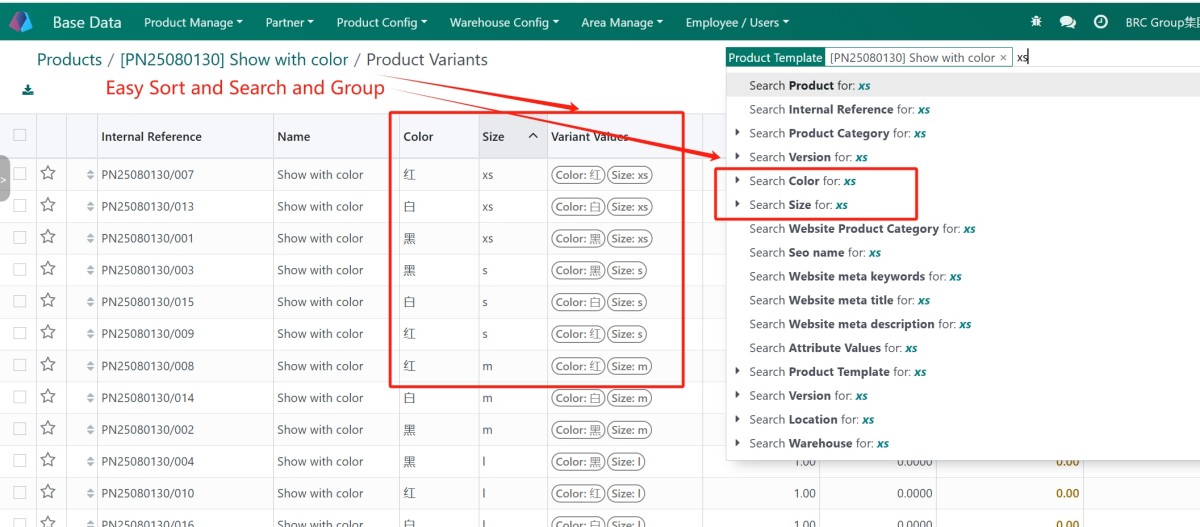The width and height of the screenshot is (1200, 527).
Task: Go to Products breadcrumb link
Action: point(69,60)
